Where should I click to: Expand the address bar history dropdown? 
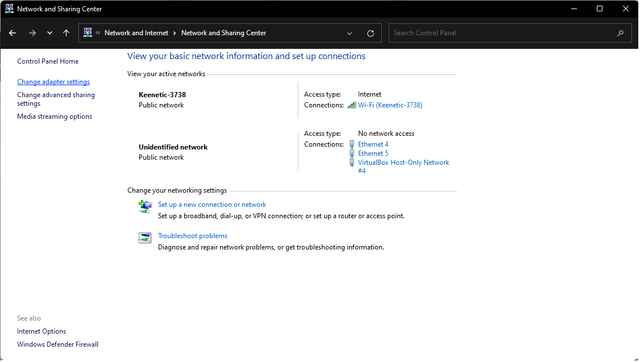tap(349, 33)
